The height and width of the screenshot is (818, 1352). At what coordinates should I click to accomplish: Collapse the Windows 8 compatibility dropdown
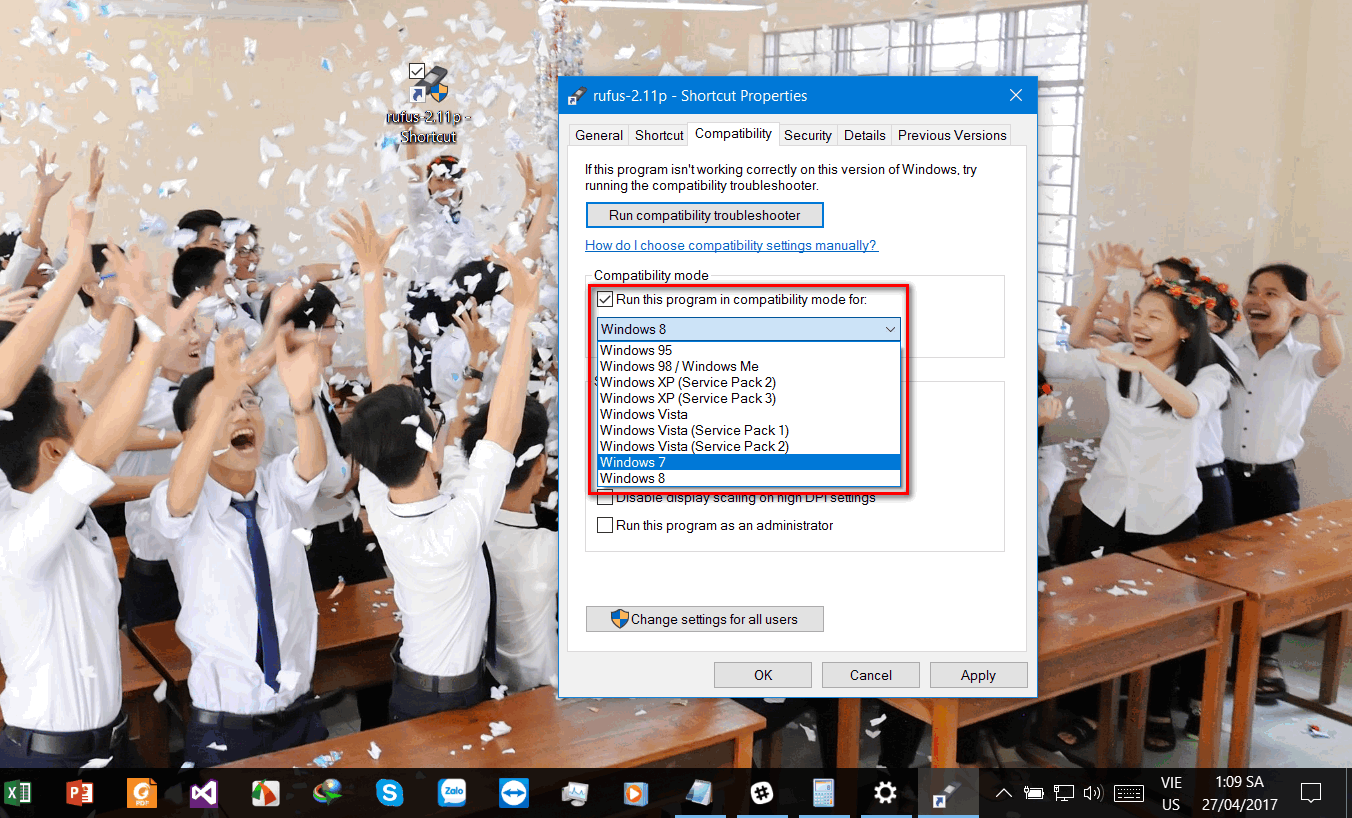749,329
